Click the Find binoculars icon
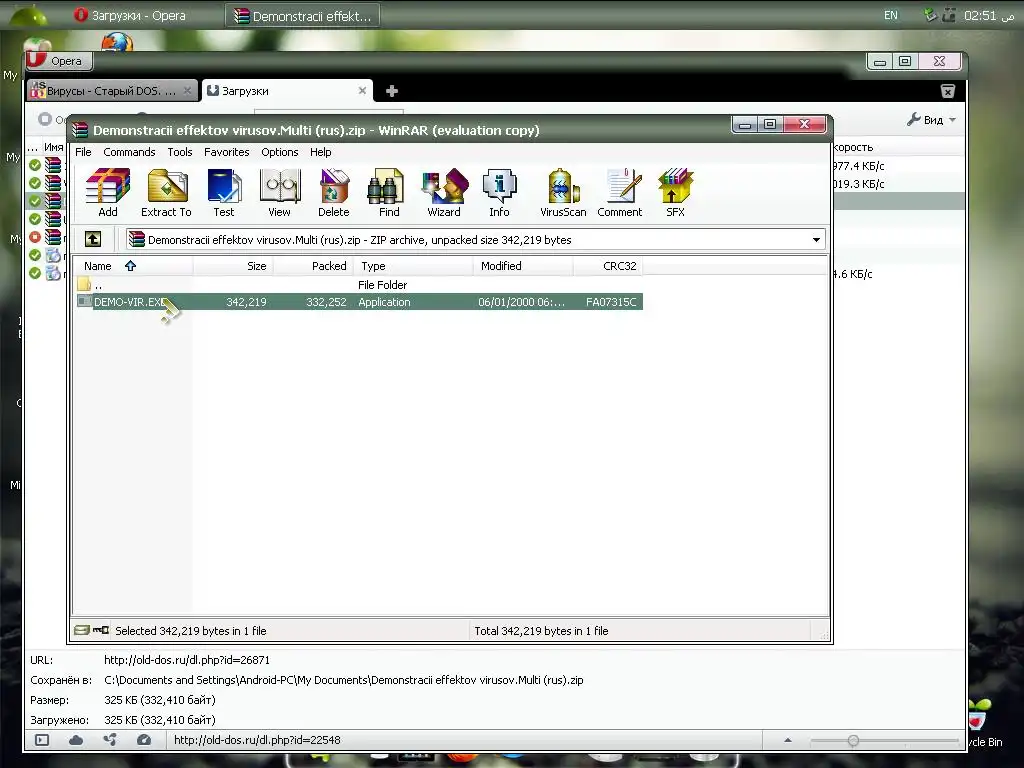The width and height of the screenshot is (1024, 768). tap(389, 193)
